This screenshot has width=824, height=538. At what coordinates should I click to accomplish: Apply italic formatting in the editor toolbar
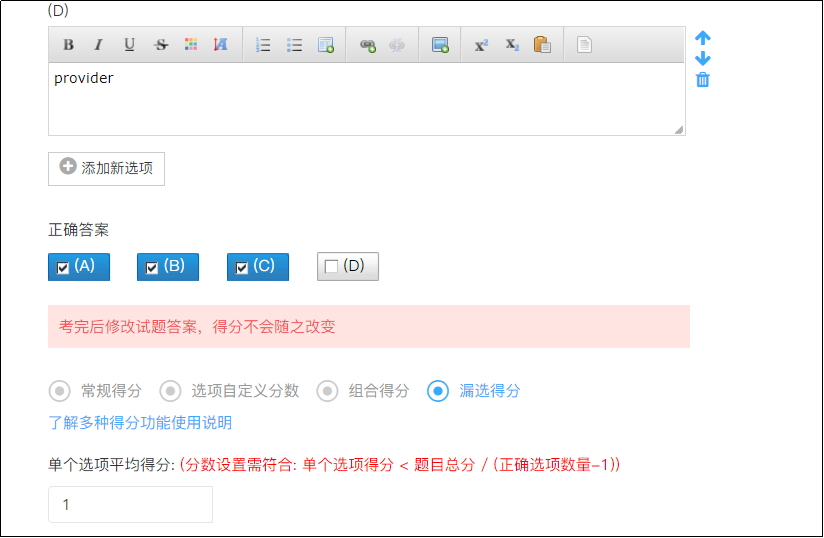(98, 45)
